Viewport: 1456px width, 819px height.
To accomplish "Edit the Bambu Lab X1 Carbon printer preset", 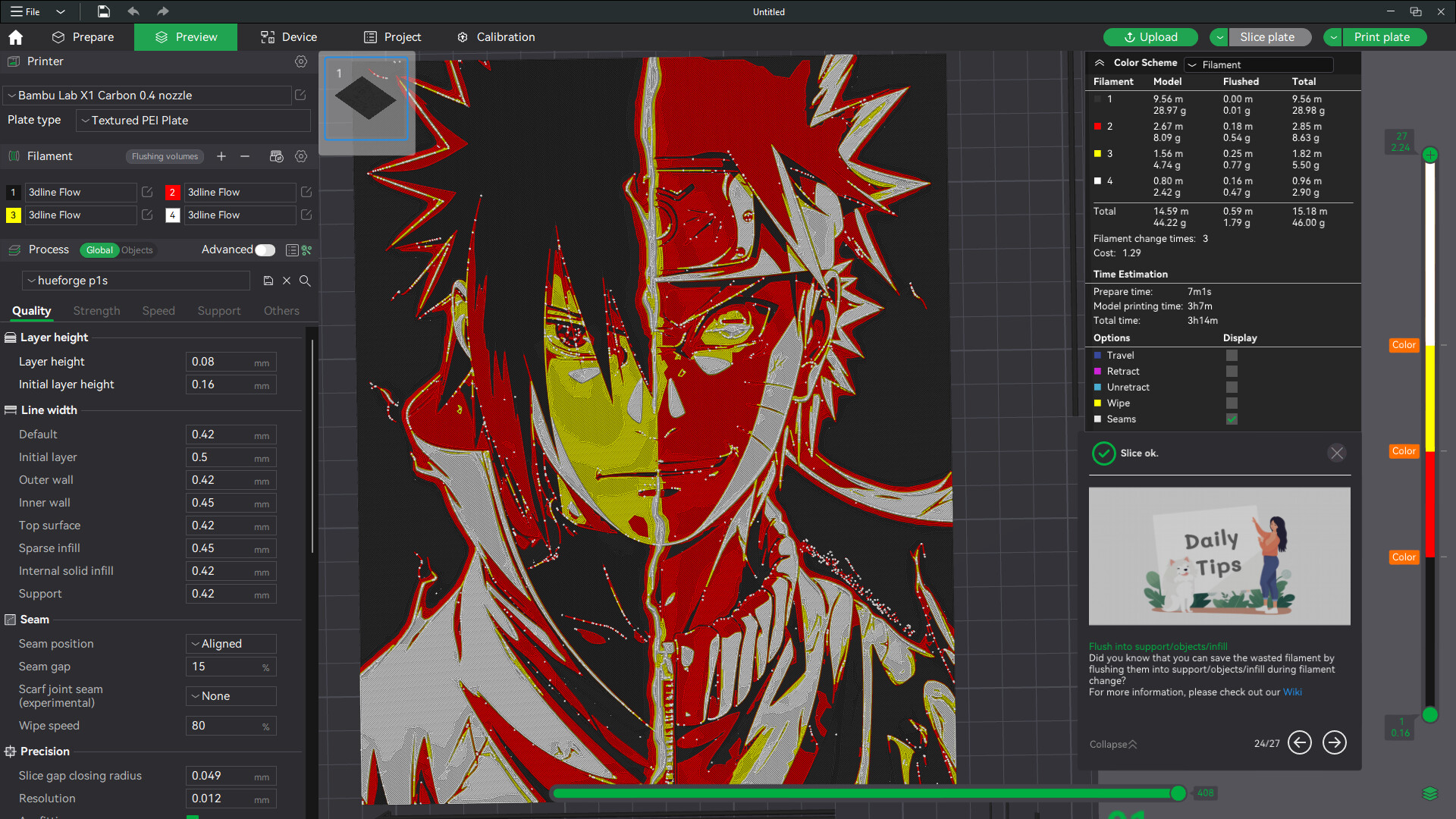I will pyautogui.click(x=300, y=95).
